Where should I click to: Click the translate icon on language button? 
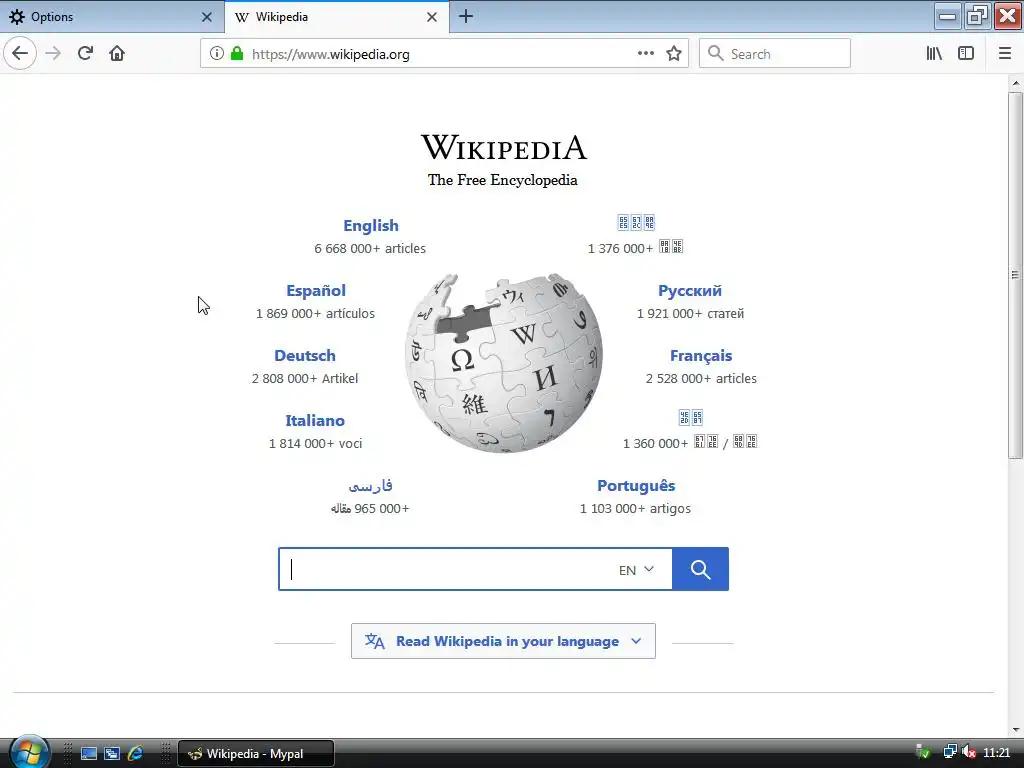[x=375, y=641]
